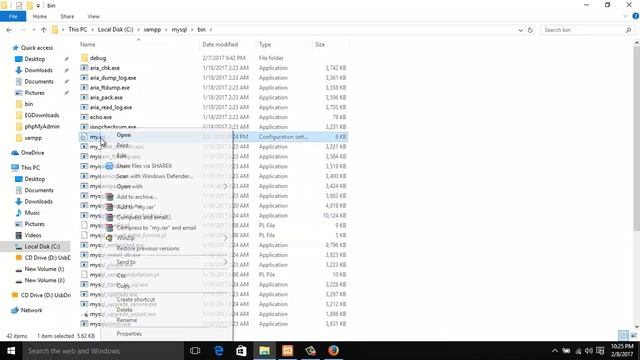Choose Create shortcut in context menu
This screenshot has width=640, height=360.
click(136, 300)
